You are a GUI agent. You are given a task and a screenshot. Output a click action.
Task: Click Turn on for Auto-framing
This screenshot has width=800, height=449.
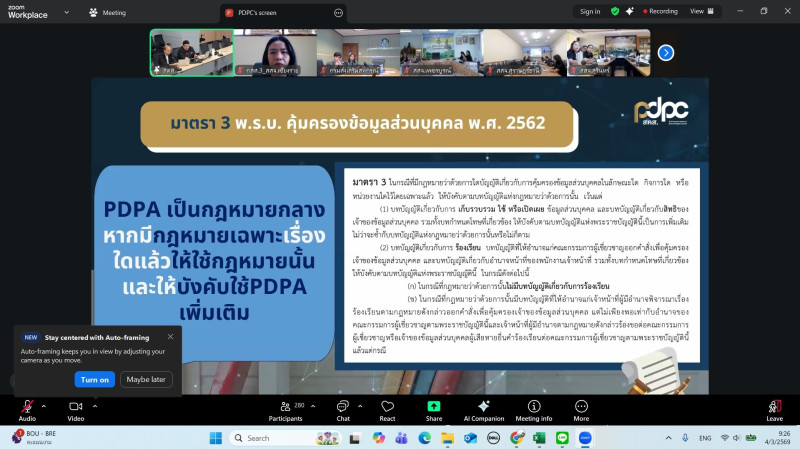pyautogui.click(x=94, y=380)
